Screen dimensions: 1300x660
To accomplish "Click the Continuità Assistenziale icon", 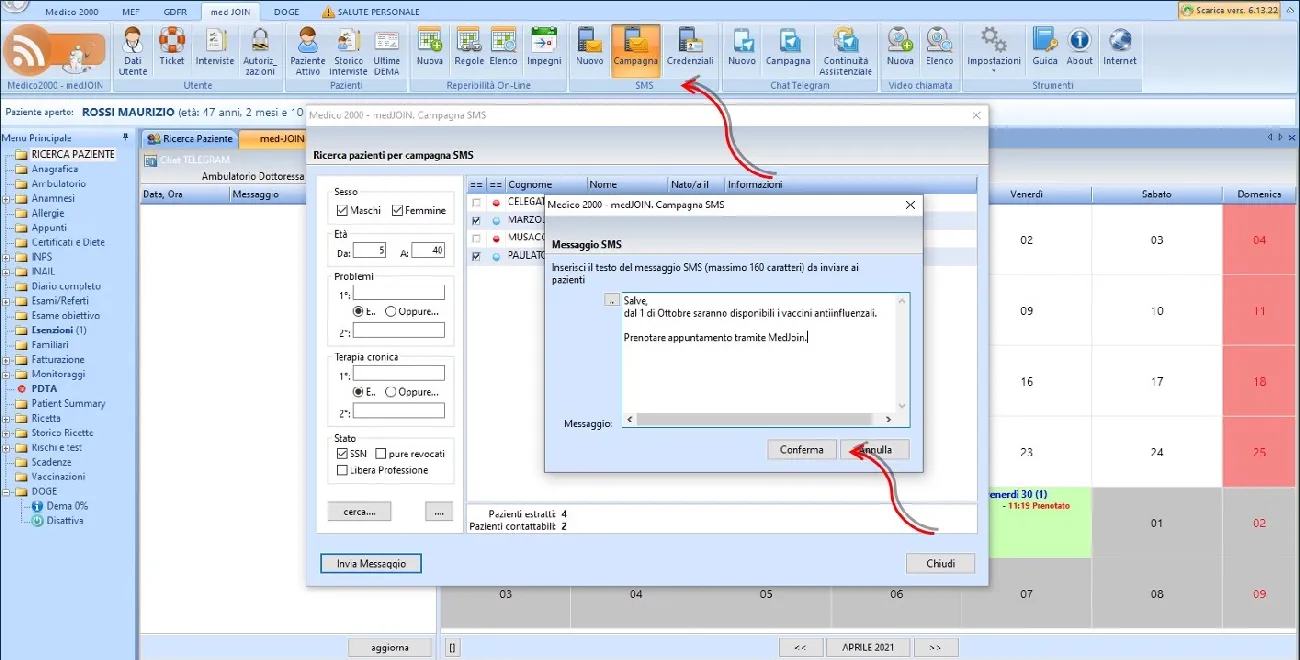I will pyautogui.click(x=846, y=49).
